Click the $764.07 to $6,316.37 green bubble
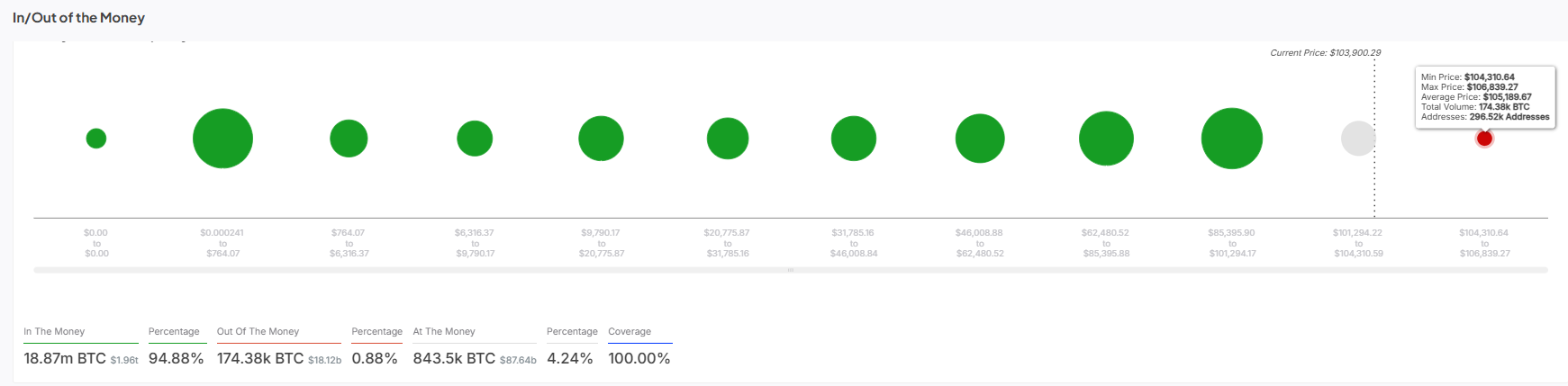The height and width of the screenshot is (386, 1568). click(349, 139)
